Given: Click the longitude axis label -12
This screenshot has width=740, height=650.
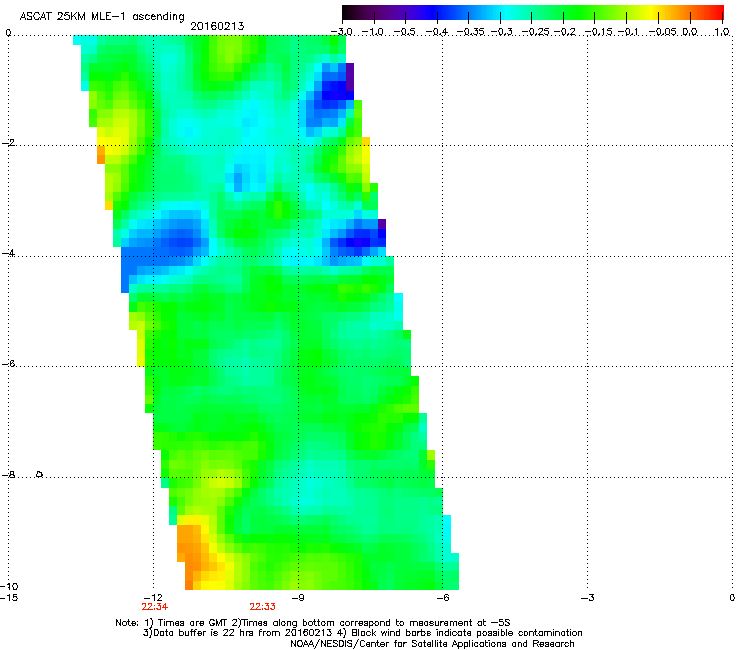Looking at the screenshot, I should [153, 598].
